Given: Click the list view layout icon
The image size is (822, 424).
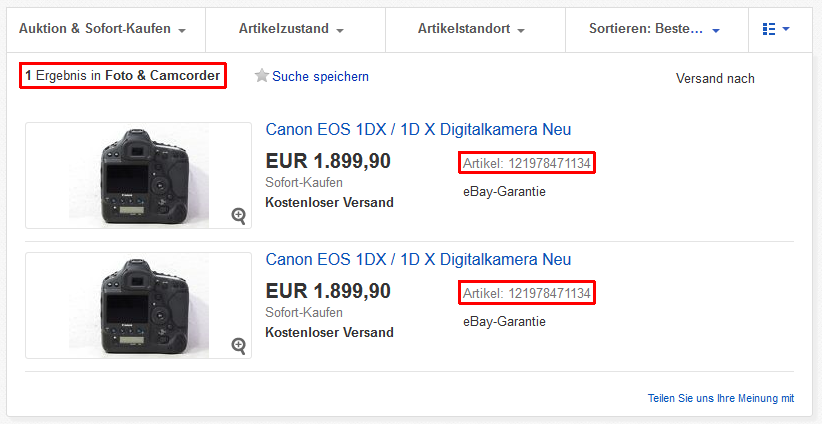Looking at the screenshot, I should coord(769,29).
